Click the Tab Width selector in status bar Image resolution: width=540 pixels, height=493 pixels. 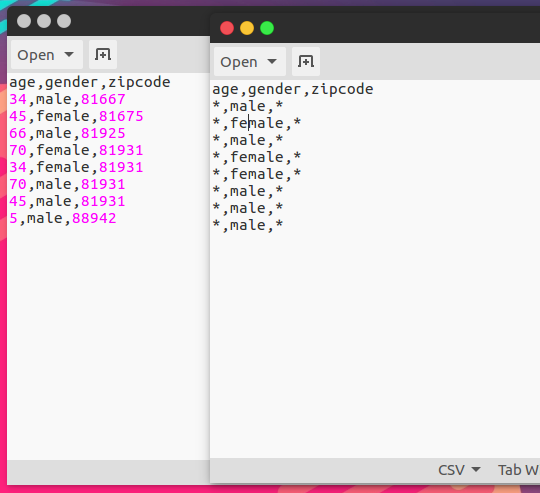pos(519,470)
